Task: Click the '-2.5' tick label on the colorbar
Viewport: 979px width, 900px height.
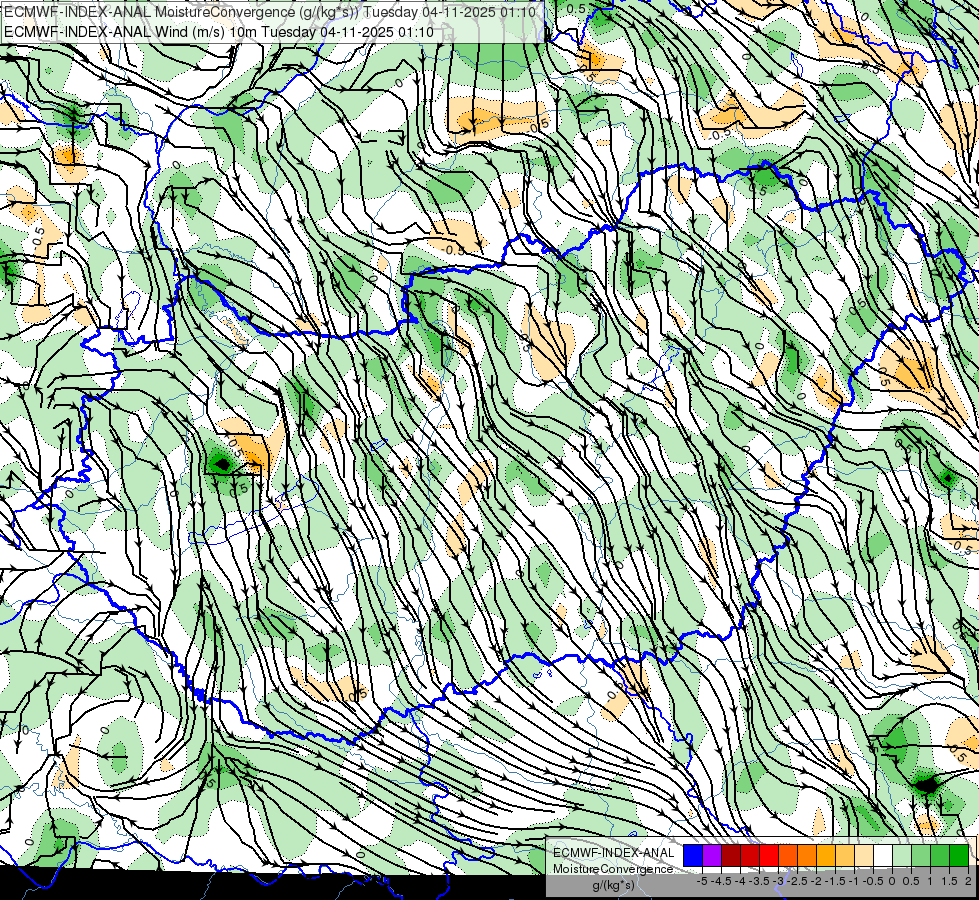Action: (x=797, y=881)
